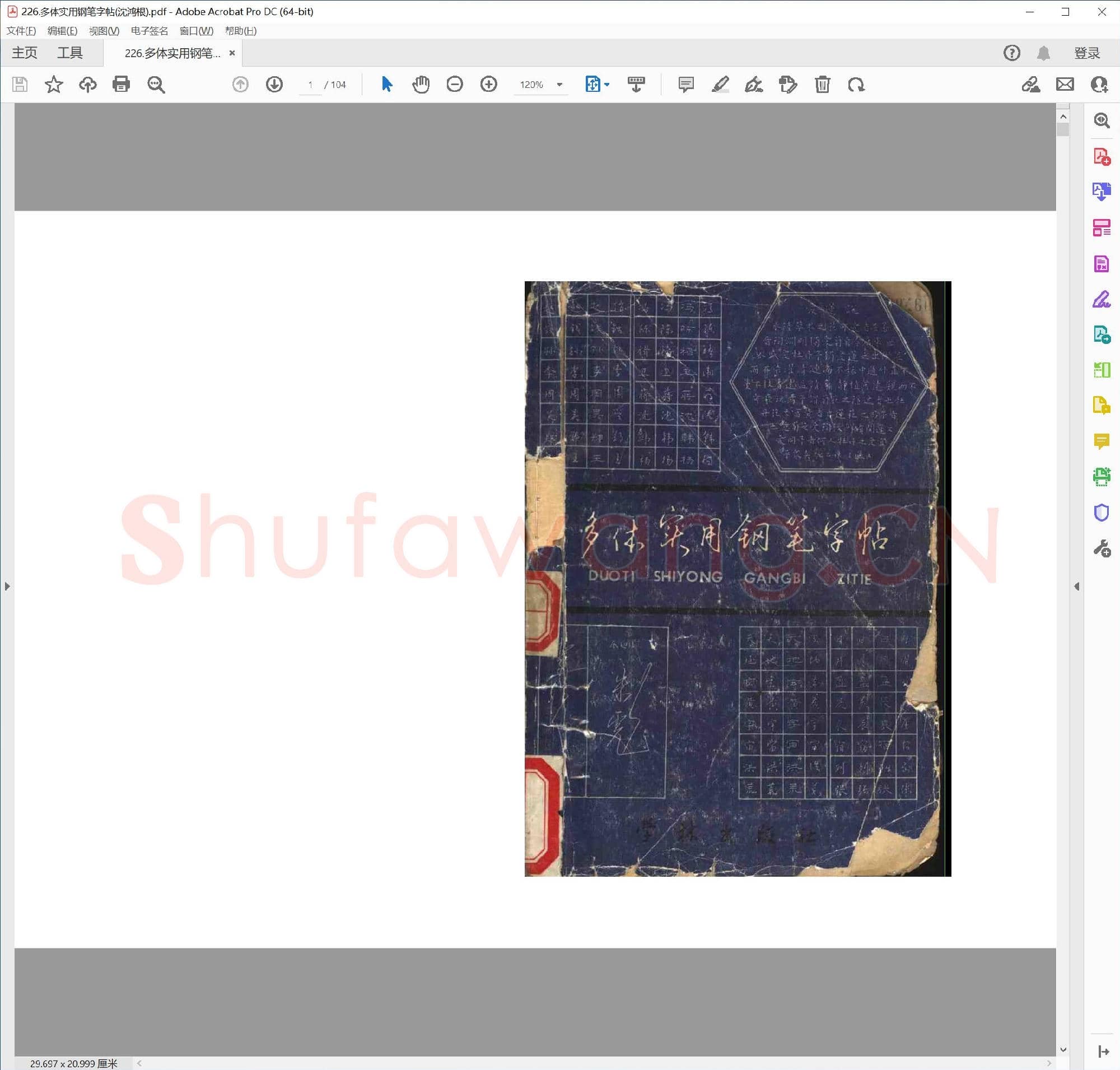
Task: Add a sticky note comment
Action: pyautogui.click(x=686, y=85)
